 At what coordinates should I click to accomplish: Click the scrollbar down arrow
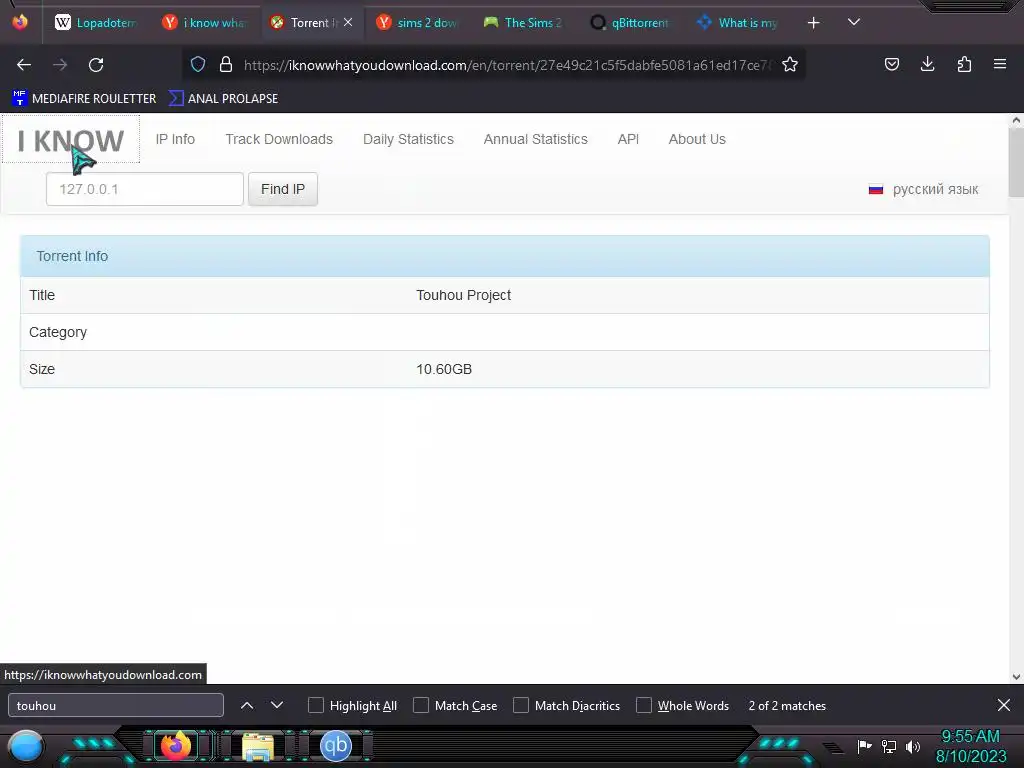(x=1016, y=677)
